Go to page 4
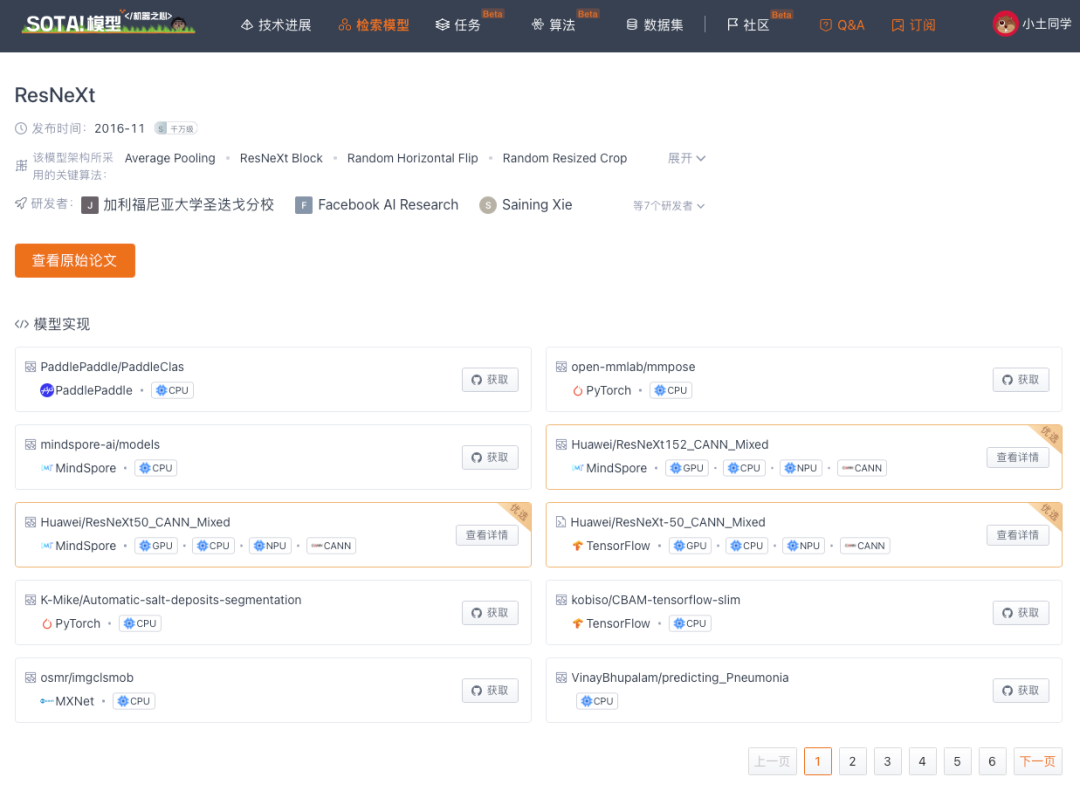This screenshot has width=1080, height=798. pyautogui.click(x=922, y=762)
